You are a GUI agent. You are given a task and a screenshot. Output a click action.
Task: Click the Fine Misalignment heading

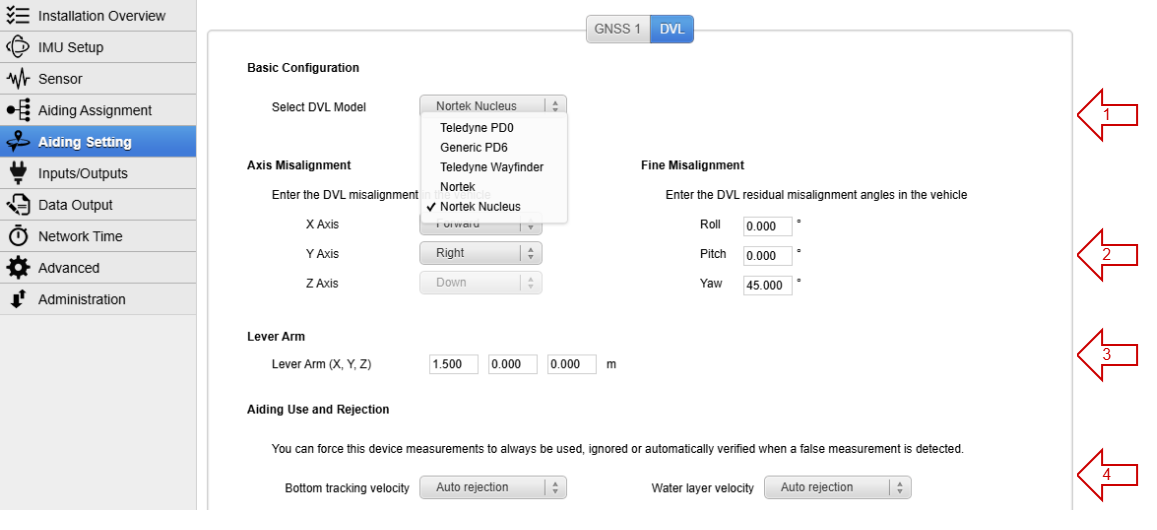pos(692,165)
